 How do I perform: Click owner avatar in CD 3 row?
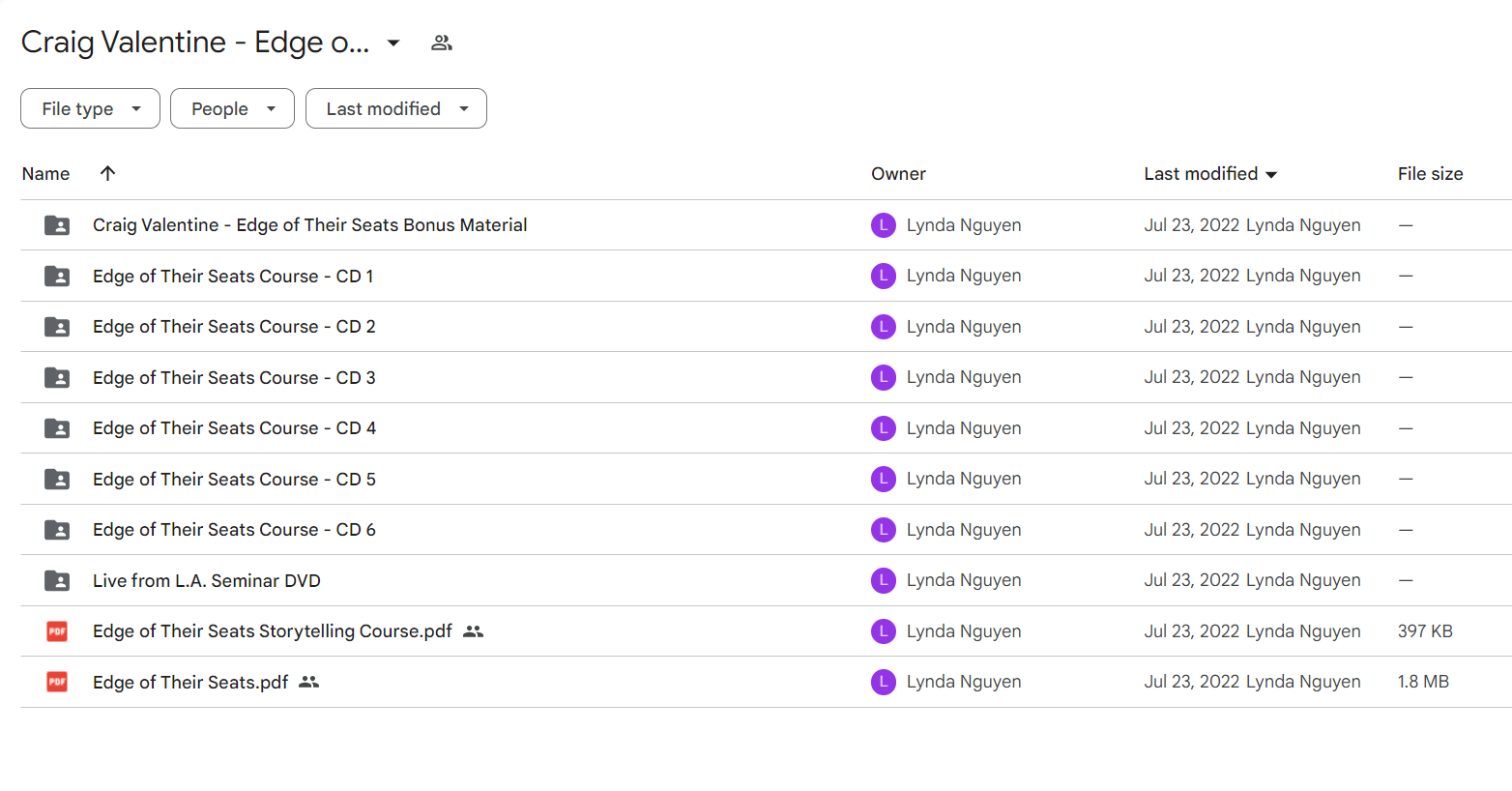(x=884, y=377)
